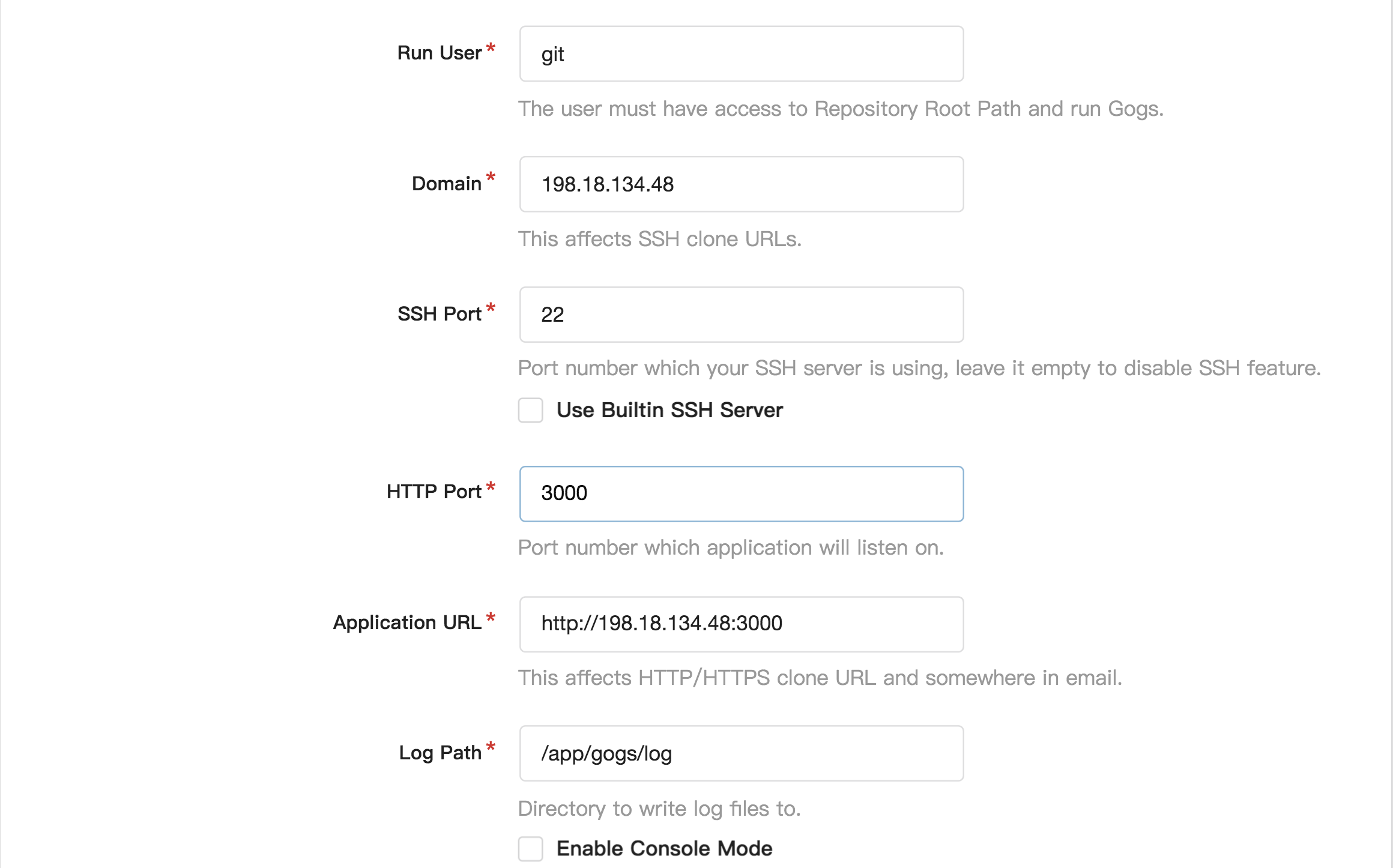Click into the Run User input field
The image size is (1393, 868).
tap(740, 53)
